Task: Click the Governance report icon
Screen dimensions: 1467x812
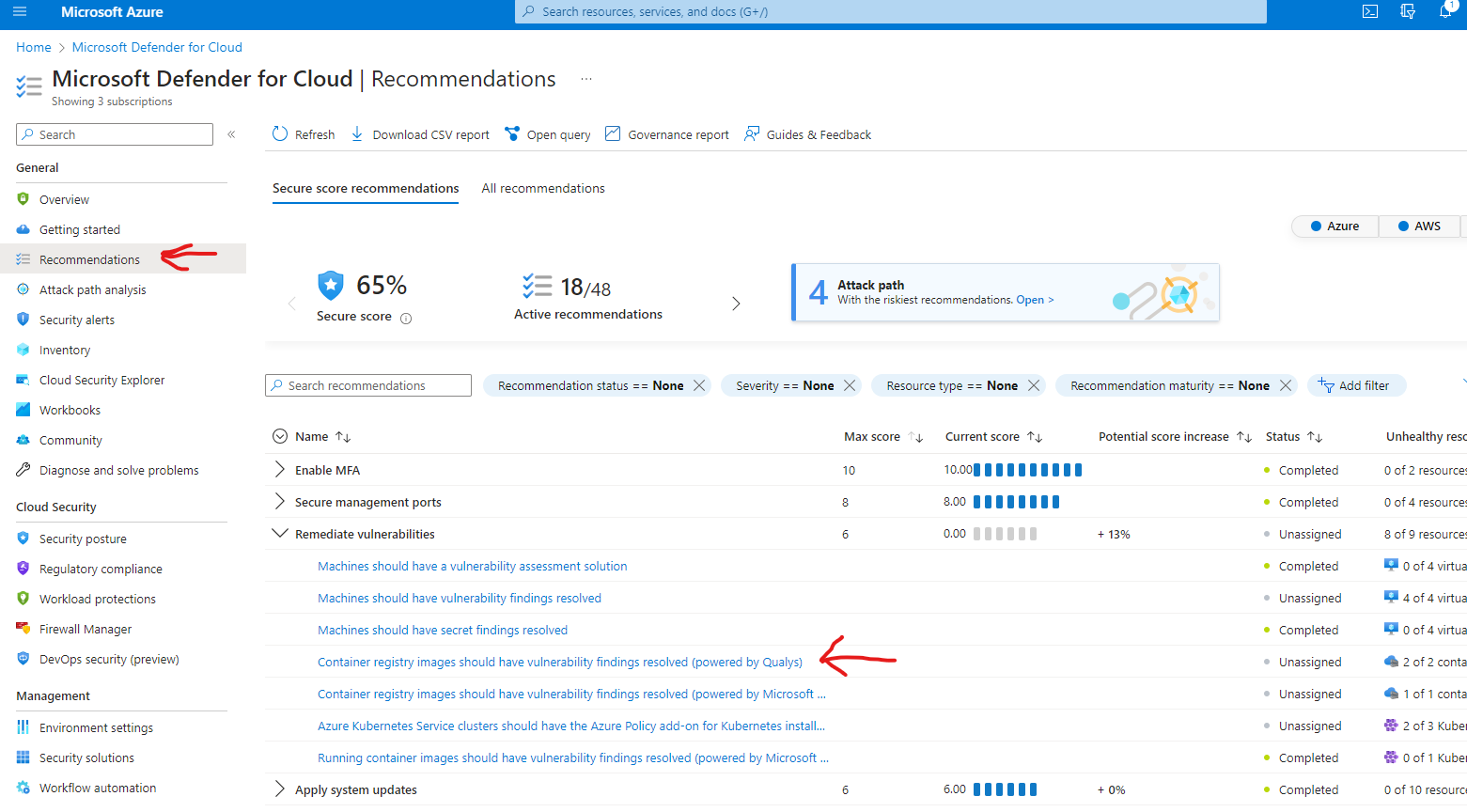Action: (613, 134)
